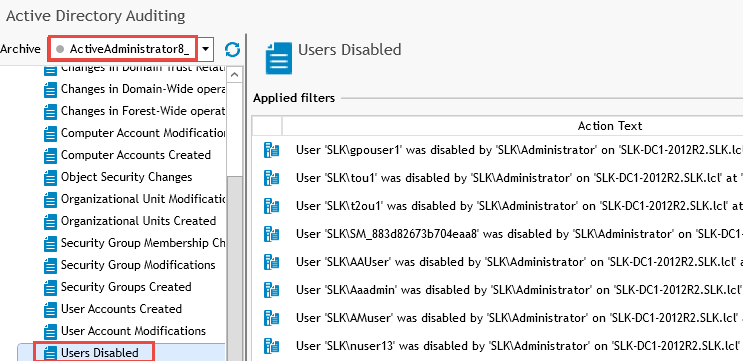
Task: Select the gpouser1 disabled event icon
Action: 272,150
